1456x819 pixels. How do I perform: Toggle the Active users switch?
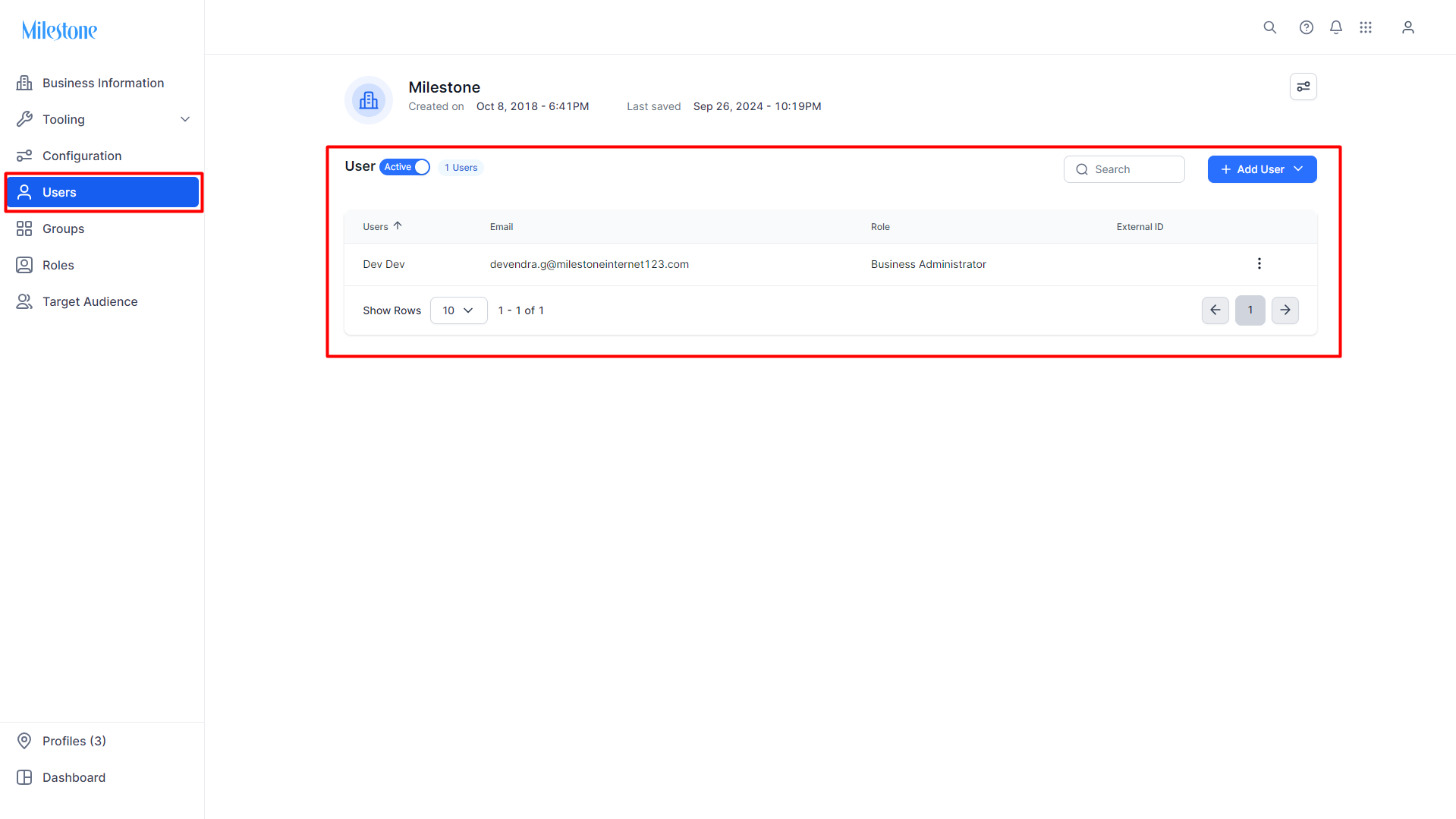(404, 167)
